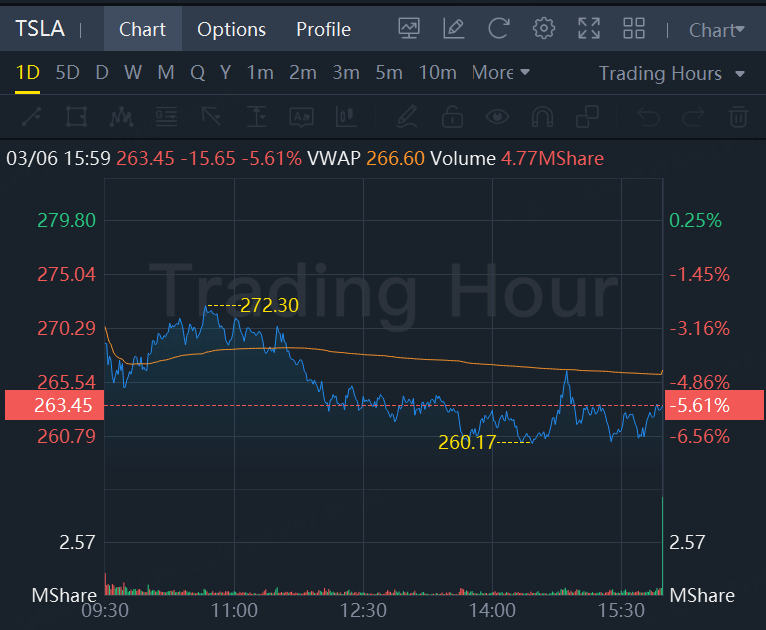Viewport: 766px width, 630px height.
Task: Click the VWAP value 266.60
Action: click(x=395, y=158)
